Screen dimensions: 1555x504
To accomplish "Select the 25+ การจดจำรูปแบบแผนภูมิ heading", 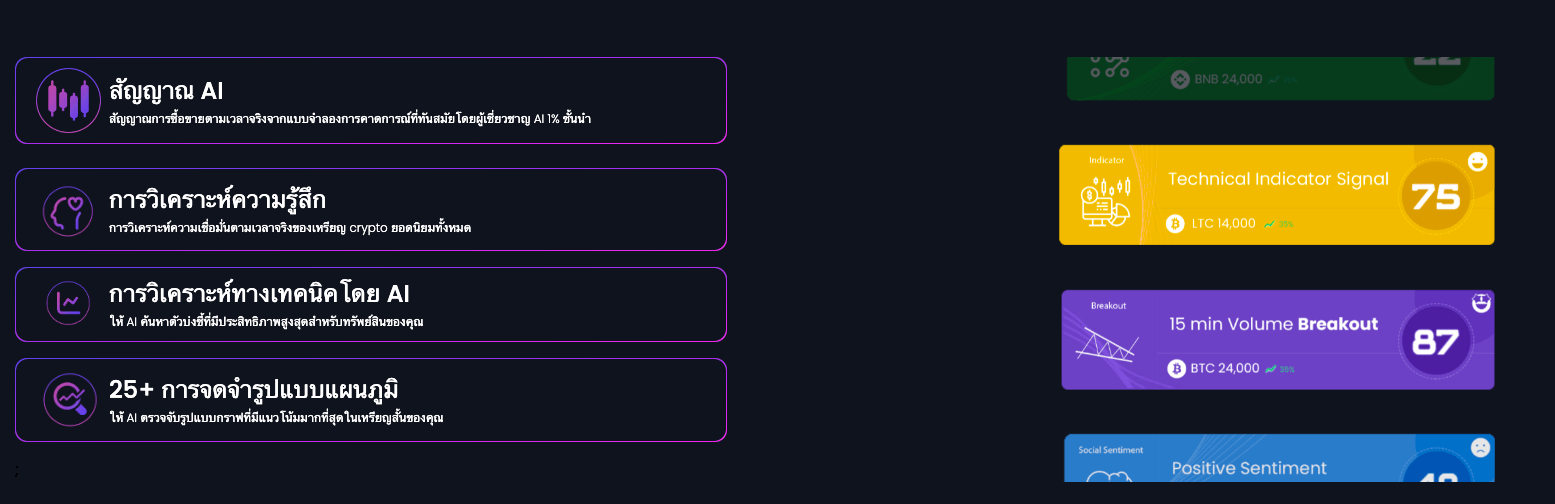I will click(254, 390).
